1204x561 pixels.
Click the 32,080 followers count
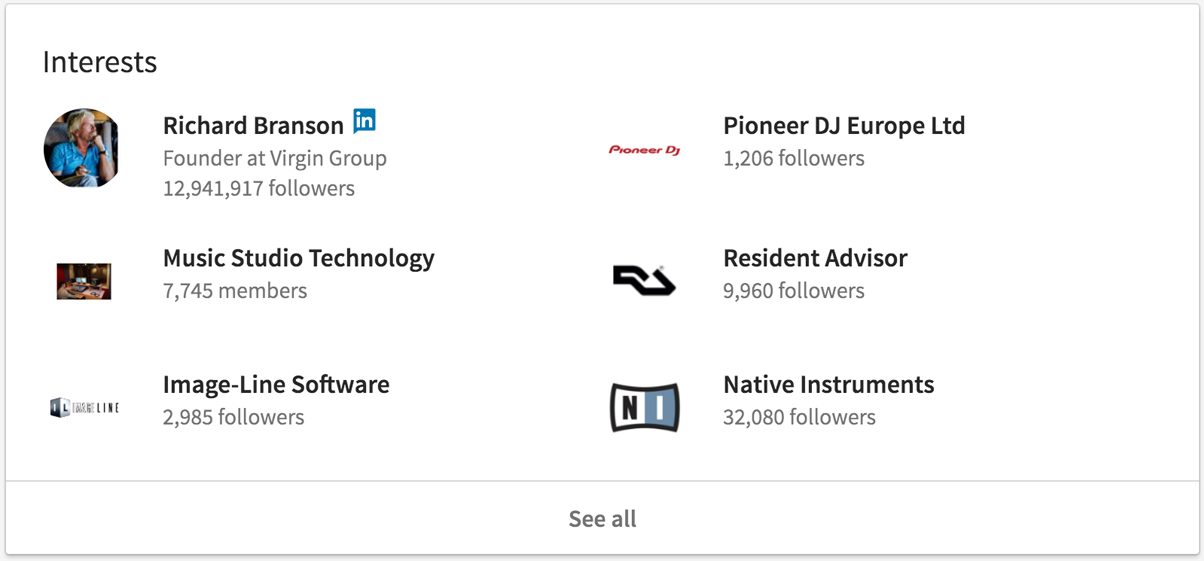pyautogui.click(x=799, y=417)
